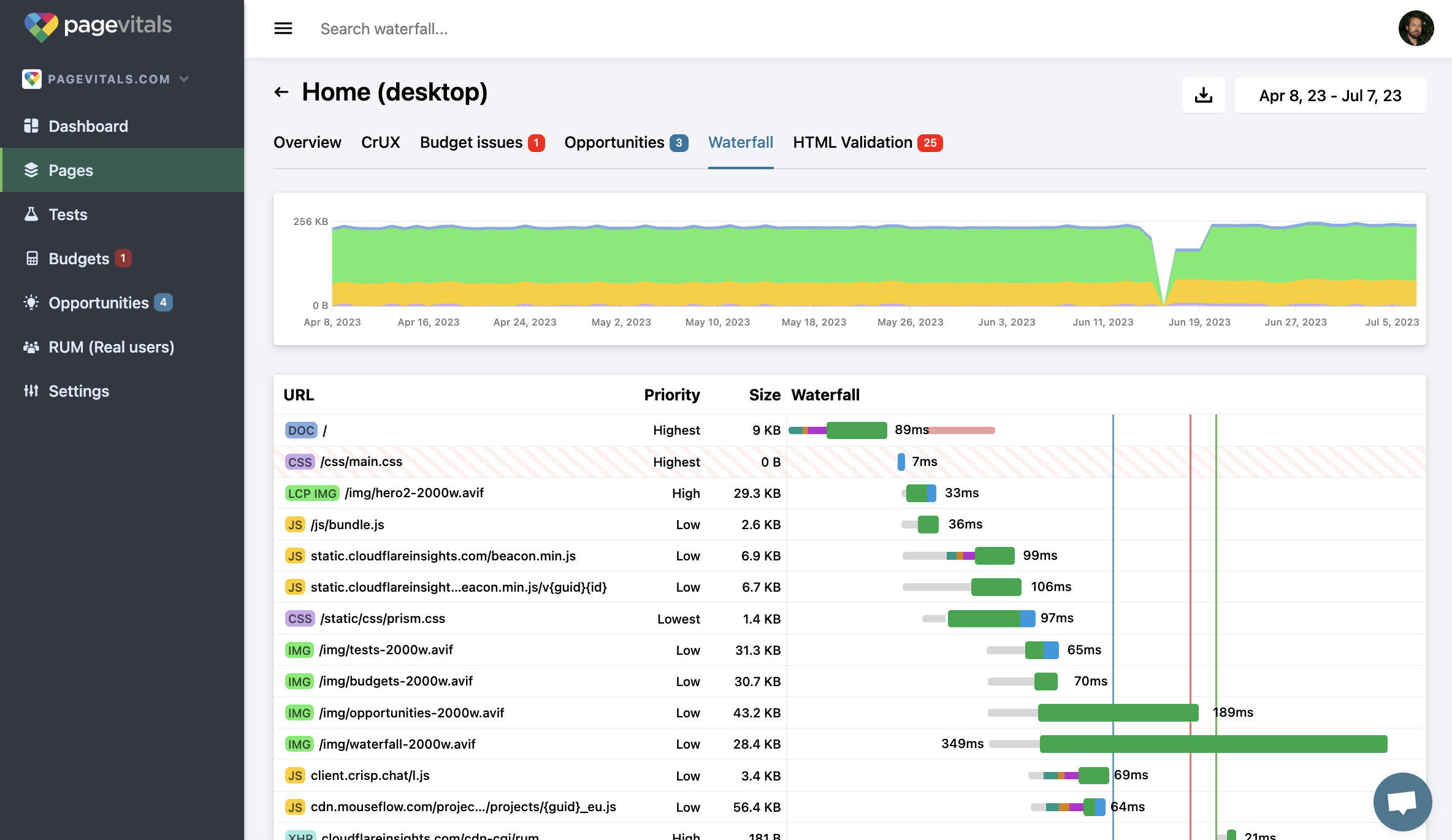Open the Apr 8 - Jul 7 date picker
The image size is (1452, 840).
pos(1329,96)
